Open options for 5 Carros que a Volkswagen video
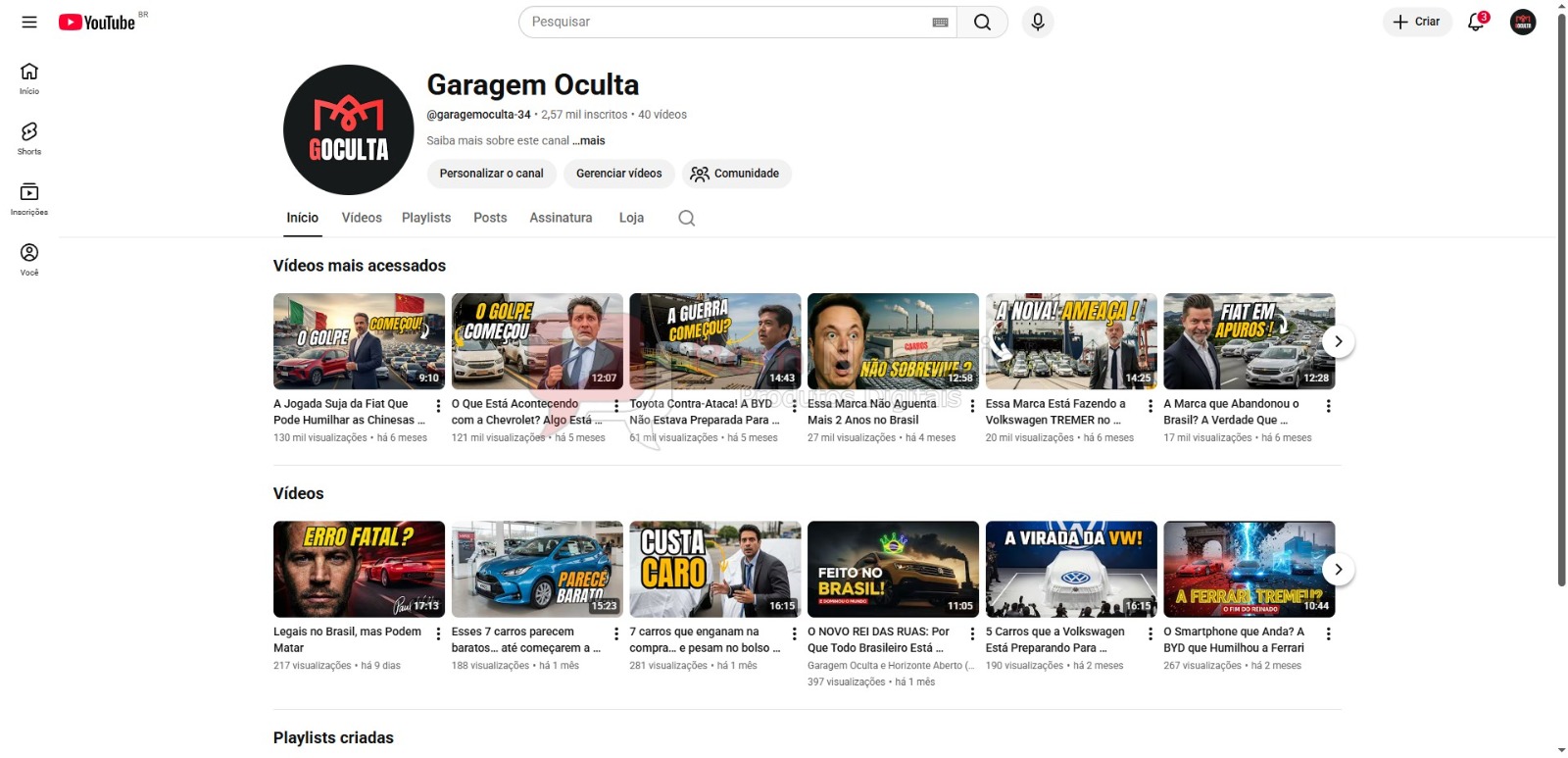Viewport: 1568px width, 758px height. point(1151,634)
